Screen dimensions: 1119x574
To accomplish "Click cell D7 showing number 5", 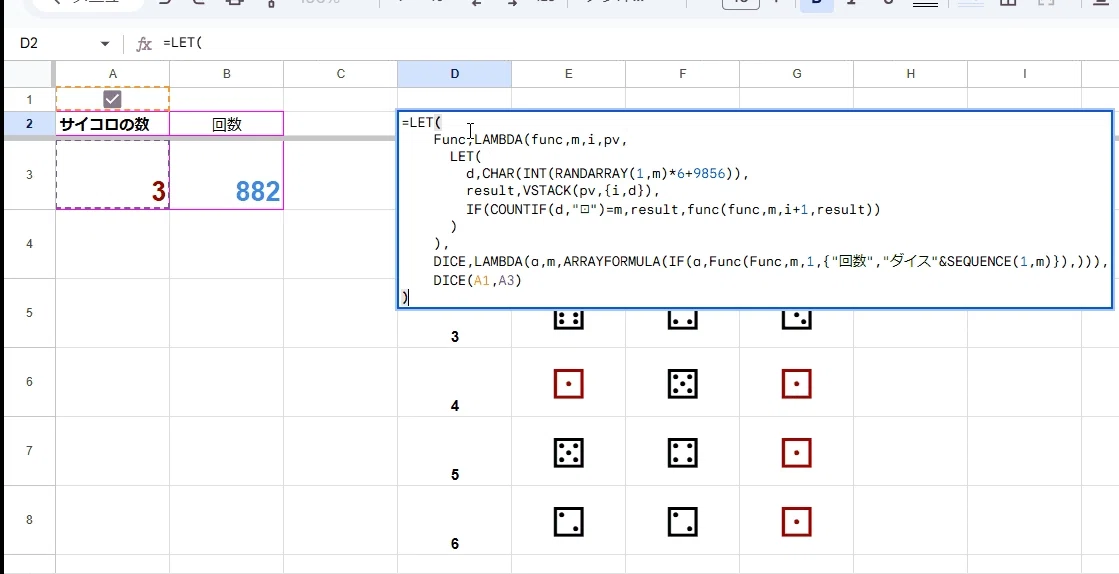I will point(455,451).
